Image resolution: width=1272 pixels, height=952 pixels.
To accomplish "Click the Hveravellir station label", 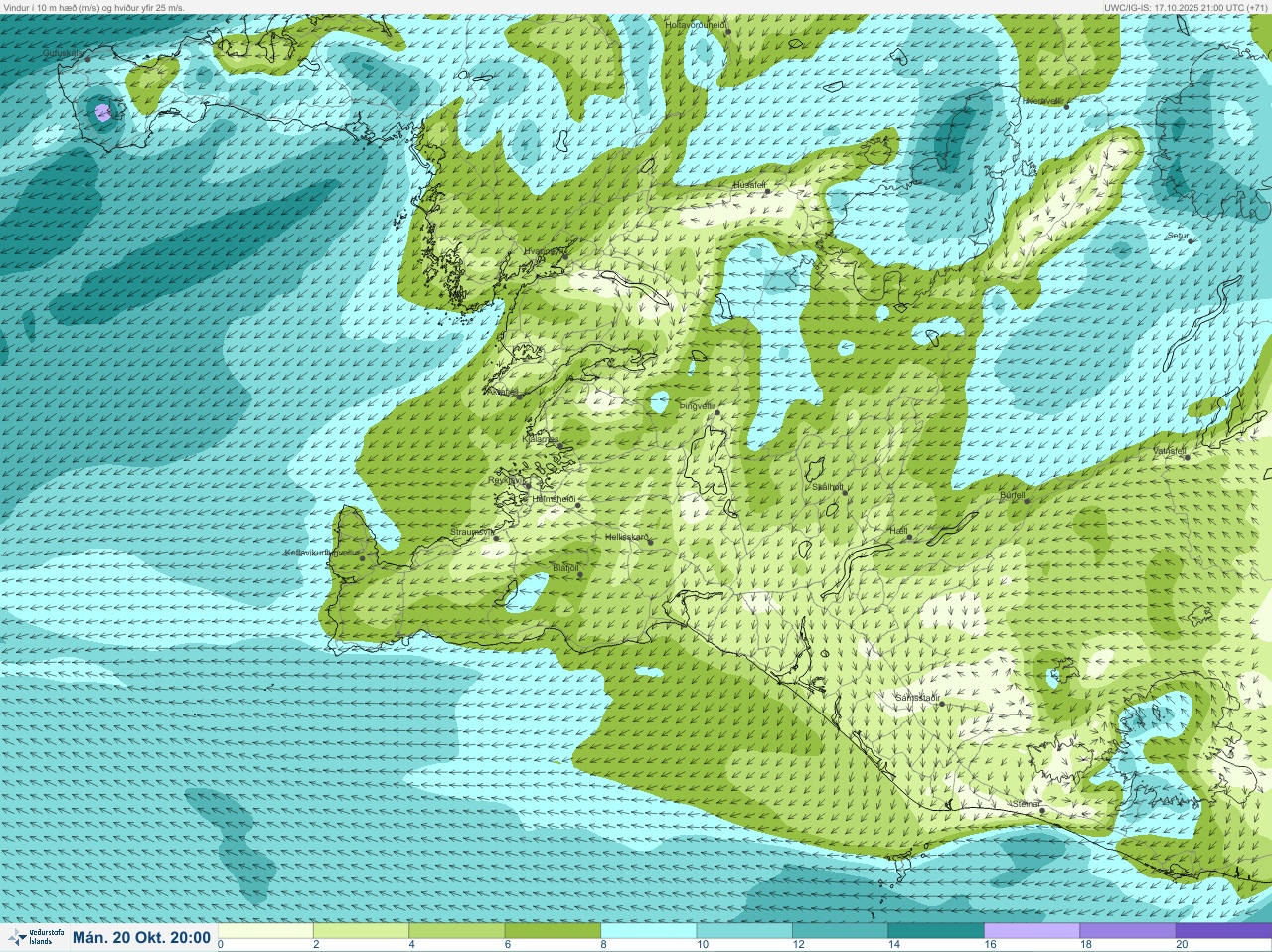I will (1043, 100).
